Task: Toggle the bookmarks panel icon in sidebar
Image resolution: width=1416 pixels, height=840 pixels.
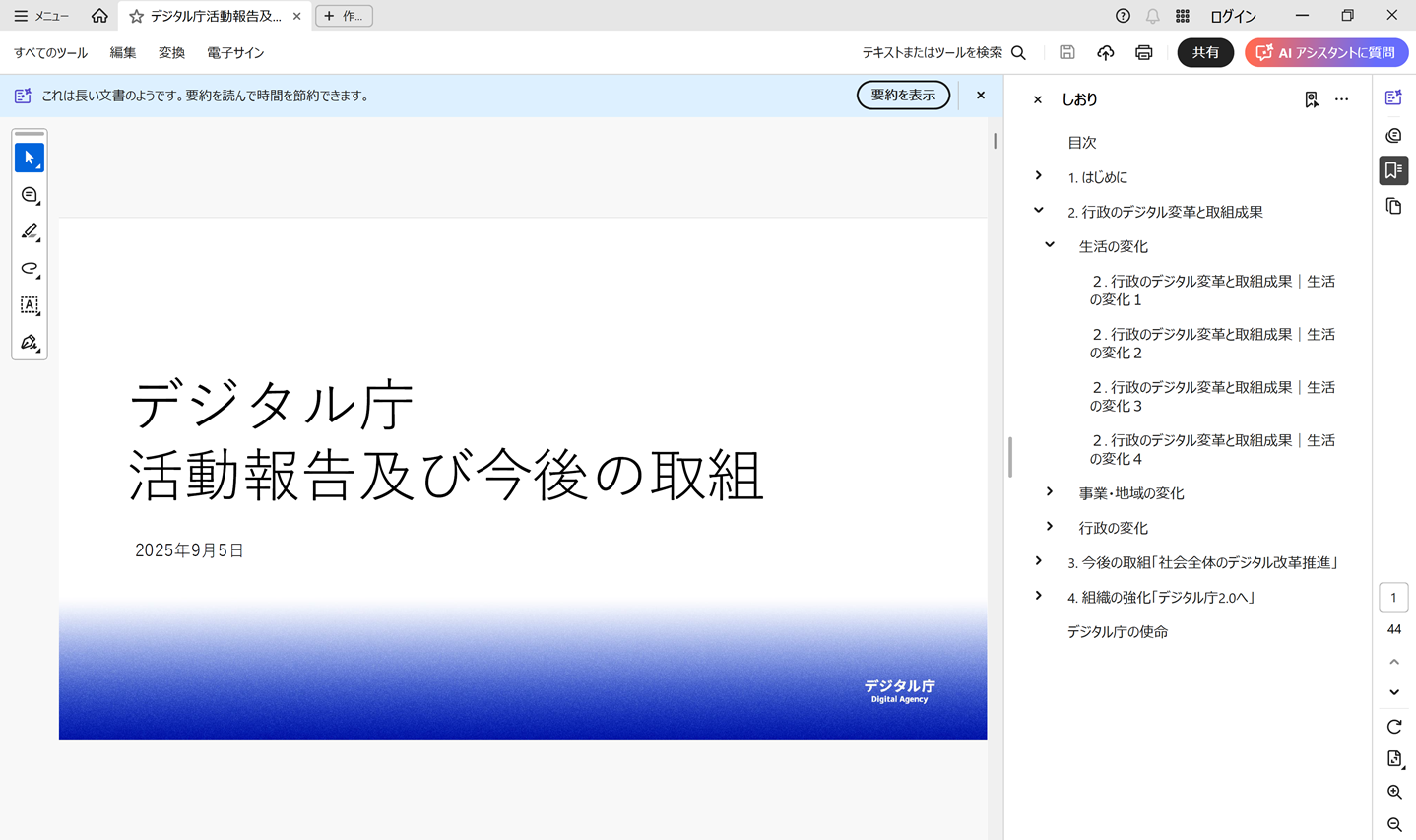Action: [1393, 170]
